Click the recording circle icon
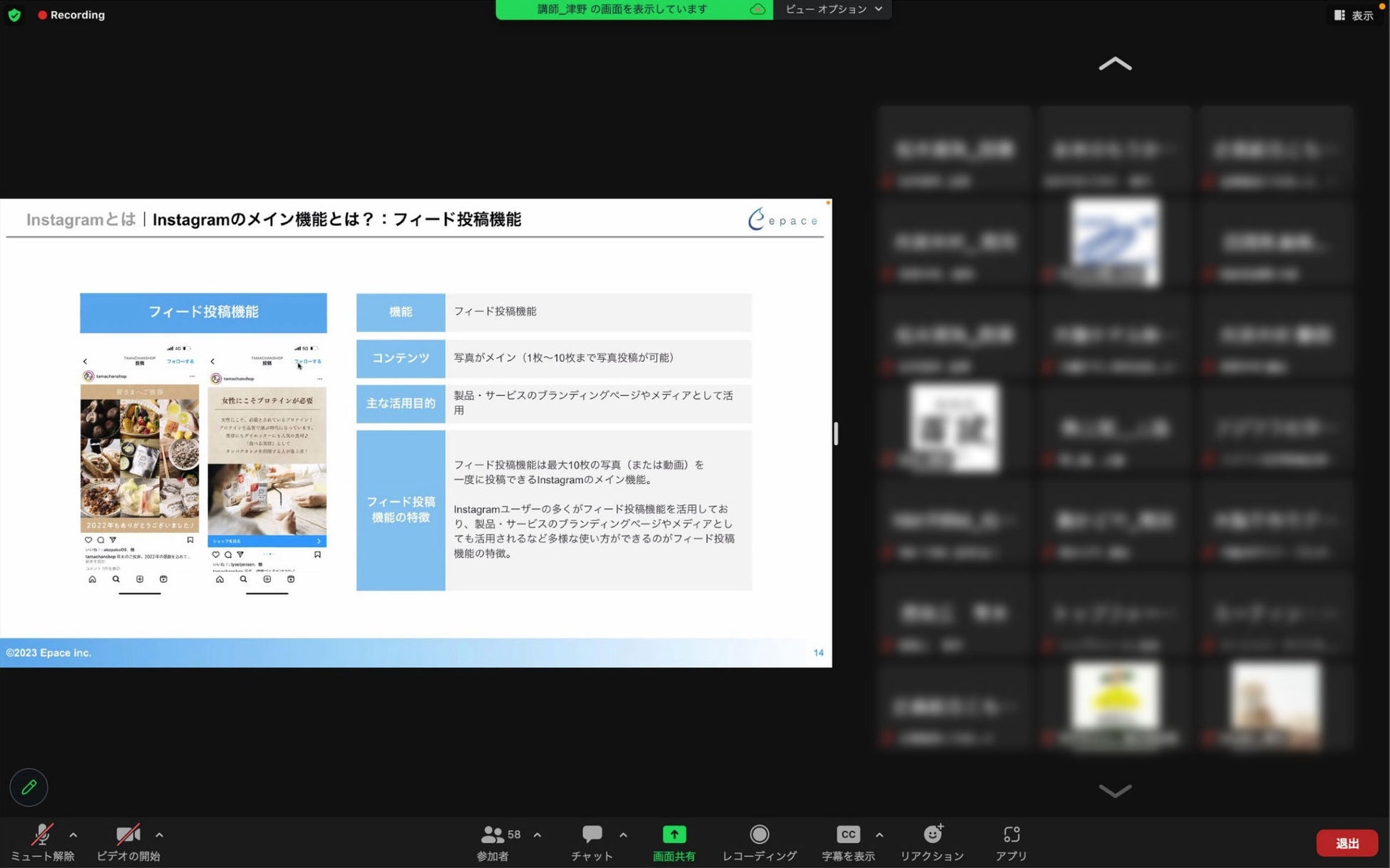This screenshot has height=868, width=1390. point(759,835)
